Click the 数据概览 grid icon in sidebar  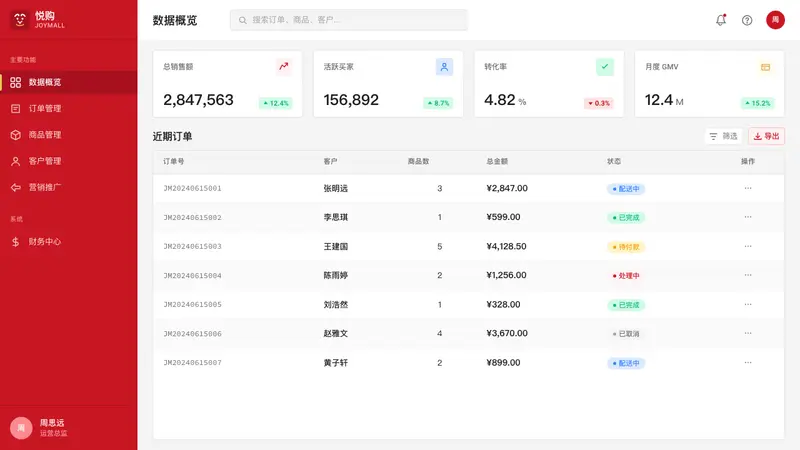tap(16, 82)
